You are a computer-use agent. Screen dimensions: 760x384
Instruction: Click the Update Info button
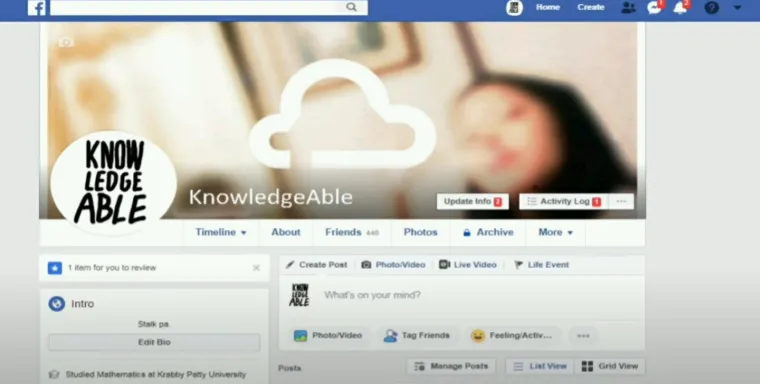[x=473, y=202]
